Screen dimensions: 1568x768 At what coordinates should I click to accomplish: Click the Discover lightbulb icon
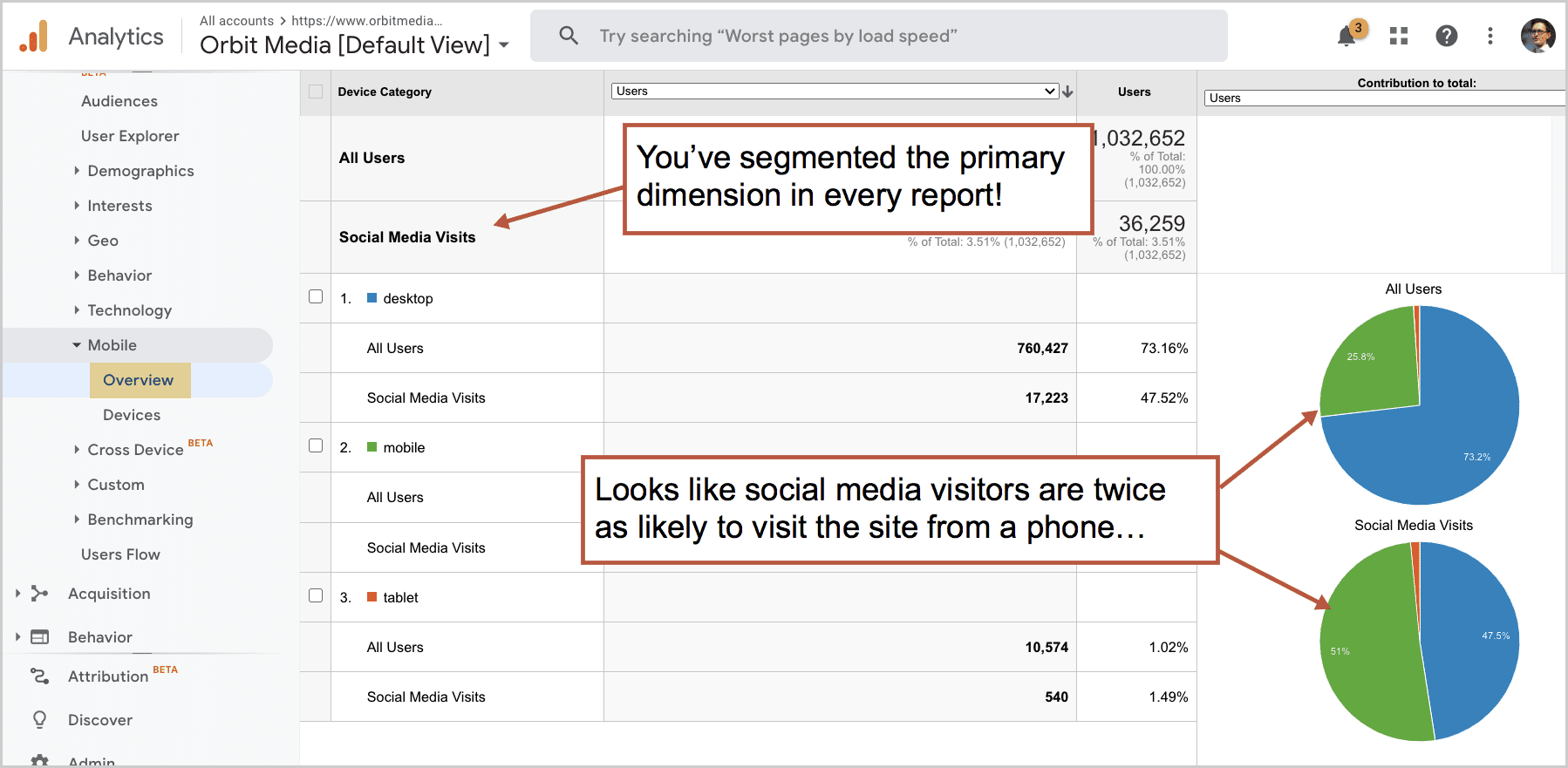point(39,720)
